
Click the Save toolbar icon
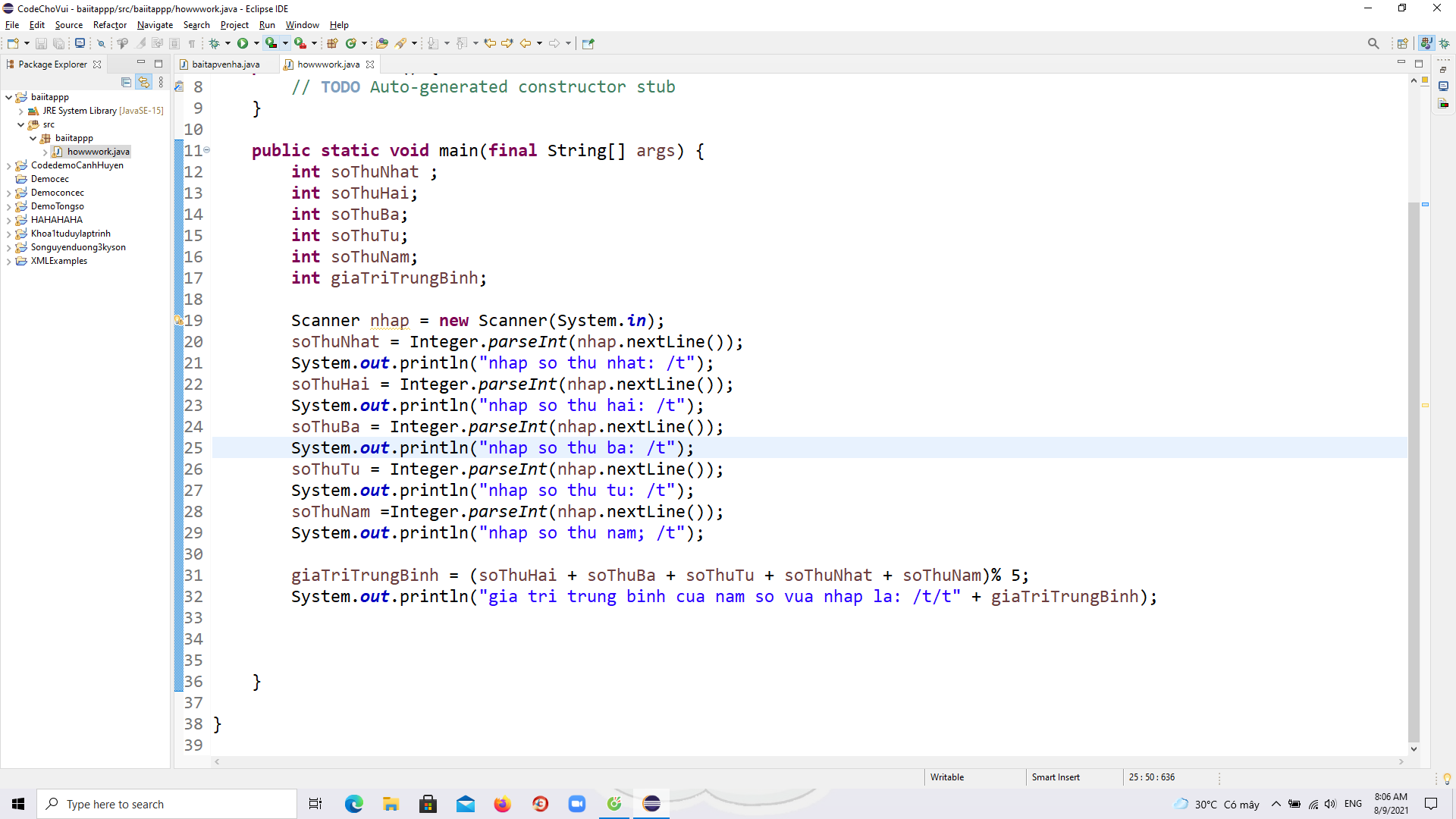[x=42, y=43]
